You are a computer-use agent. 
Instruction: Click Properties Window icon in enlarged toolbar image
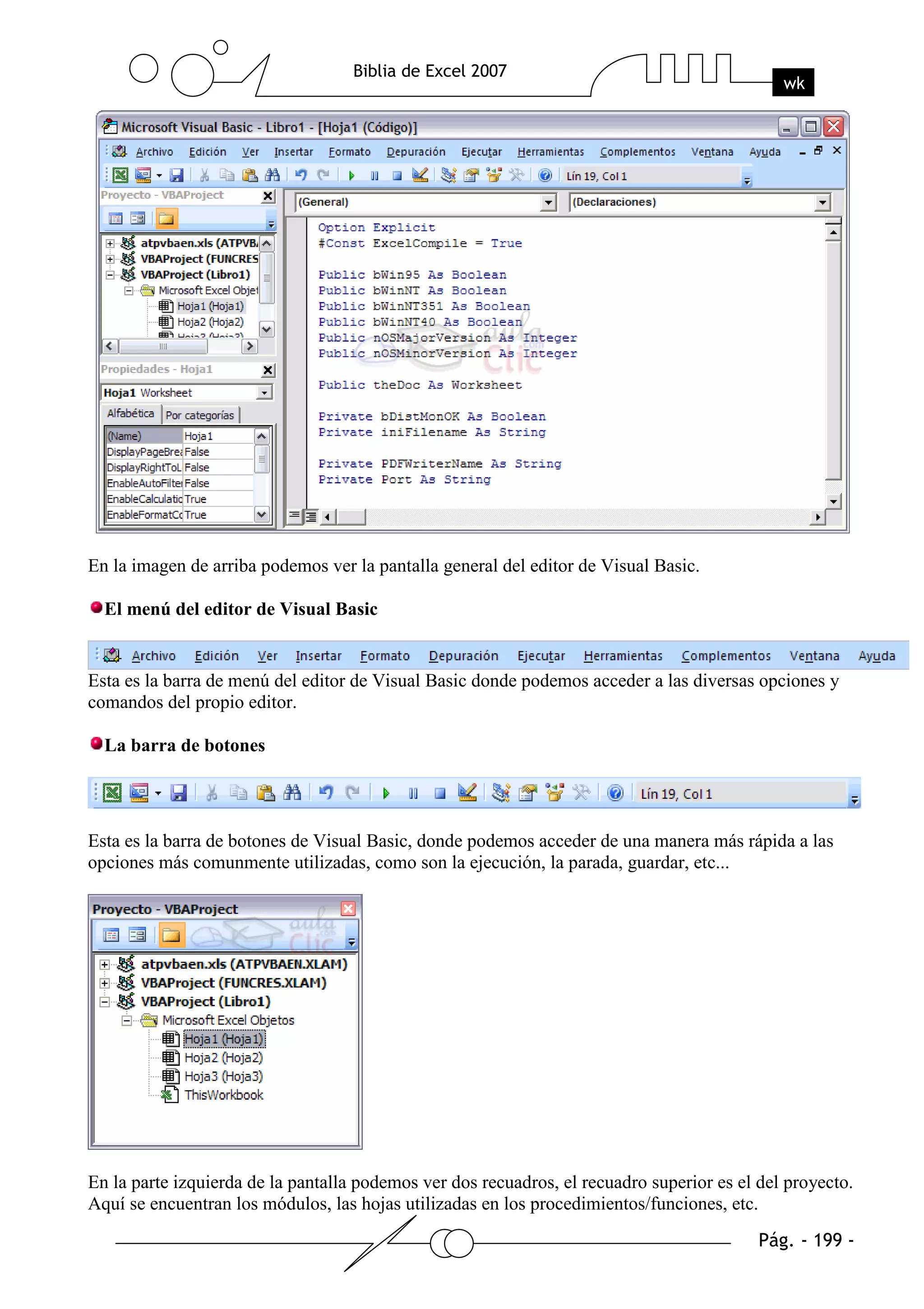click(x=528, y=793)
